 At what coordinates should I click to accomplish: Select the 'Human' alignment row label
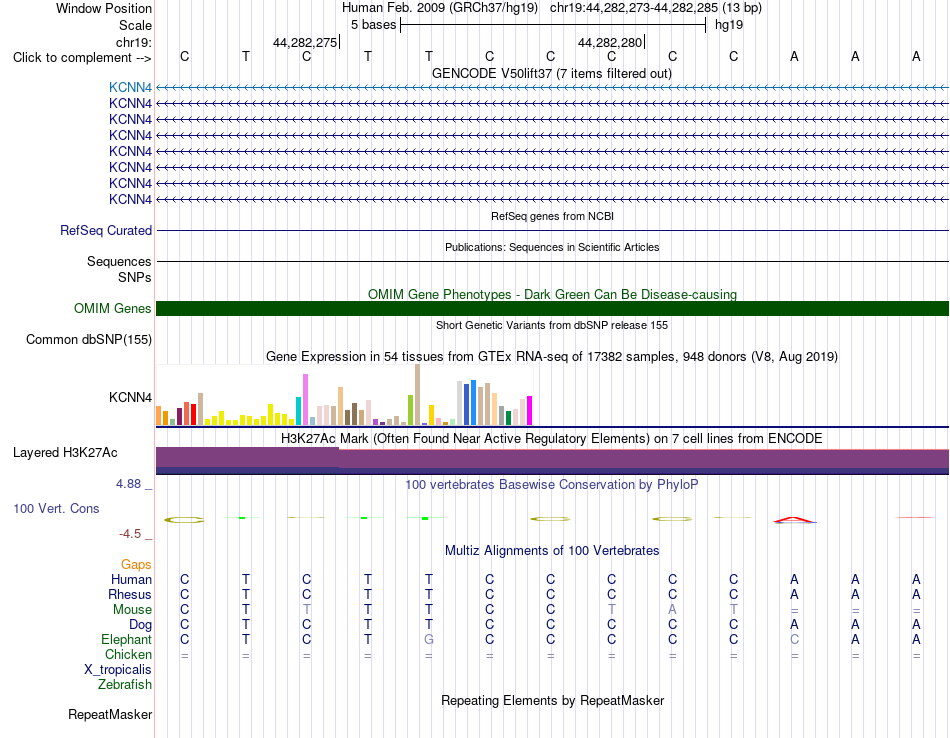point(131,580)
